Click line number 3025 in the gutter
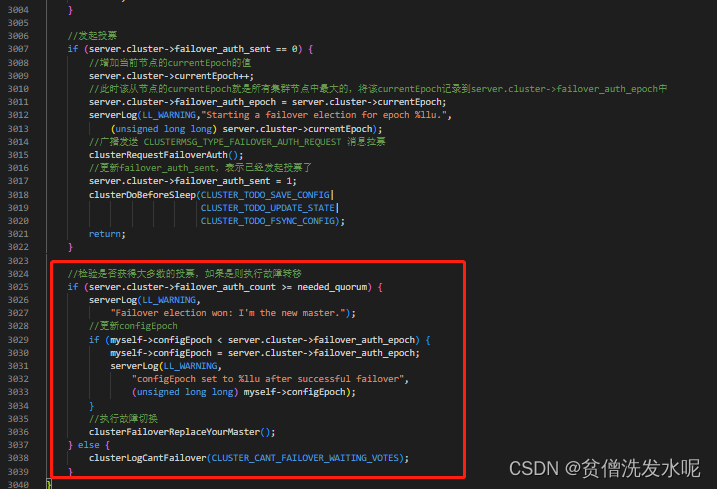 pos(18,287)
